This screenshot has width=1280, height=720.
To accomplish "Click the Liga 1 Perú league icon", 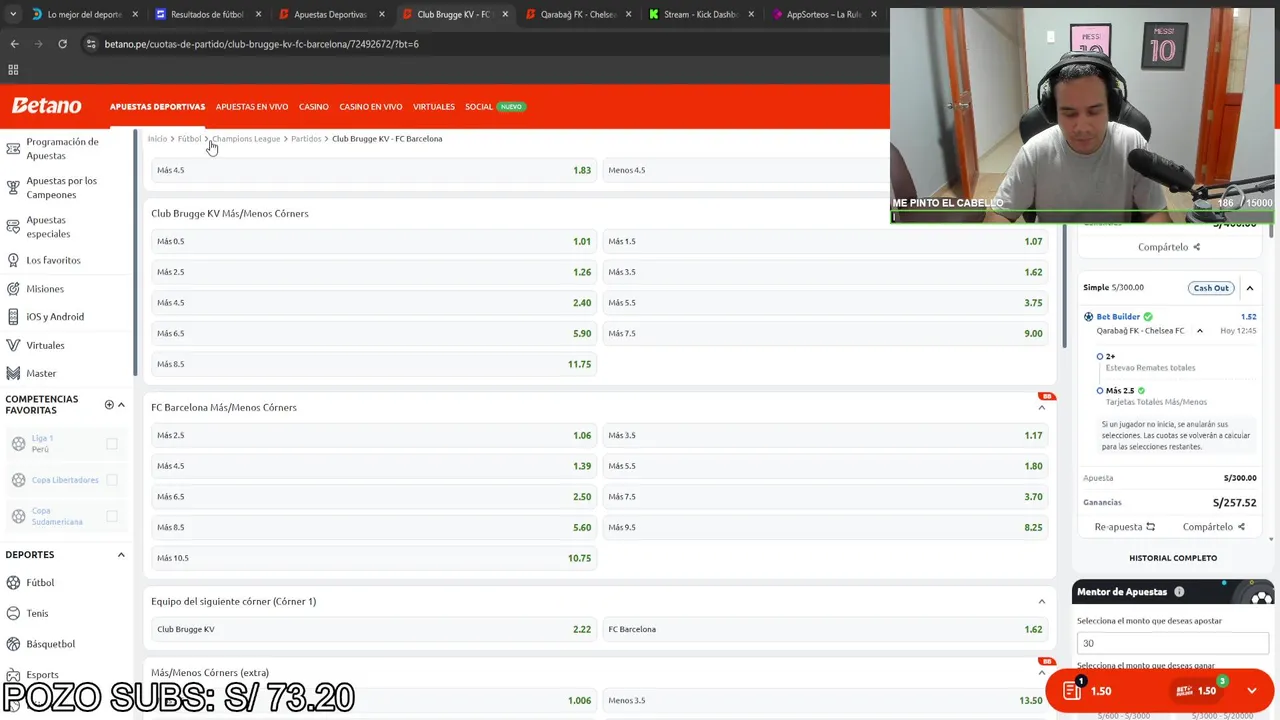I will coord(18,444).
